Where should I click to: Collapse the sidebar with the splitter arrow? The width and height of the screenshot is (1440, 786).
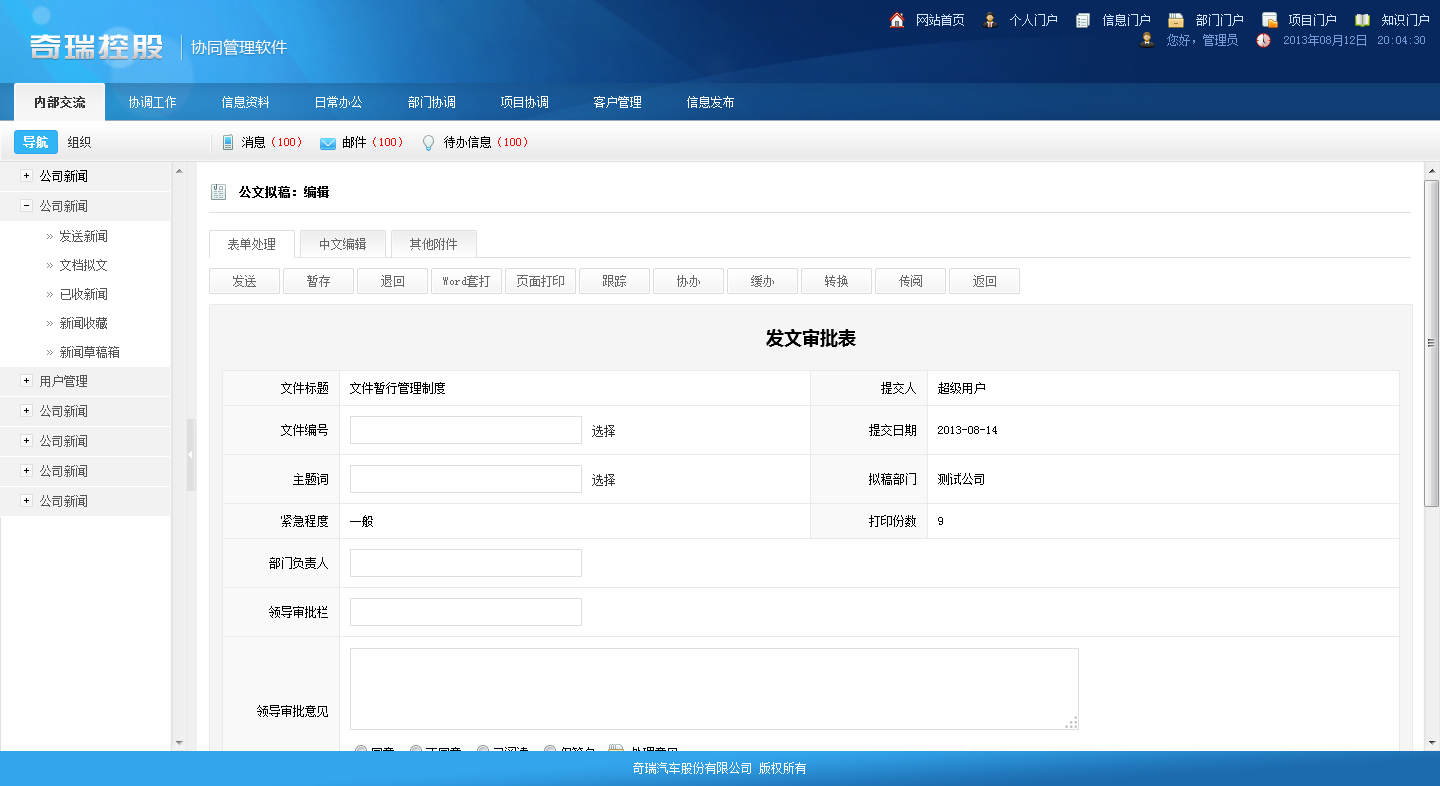[191, 455]
